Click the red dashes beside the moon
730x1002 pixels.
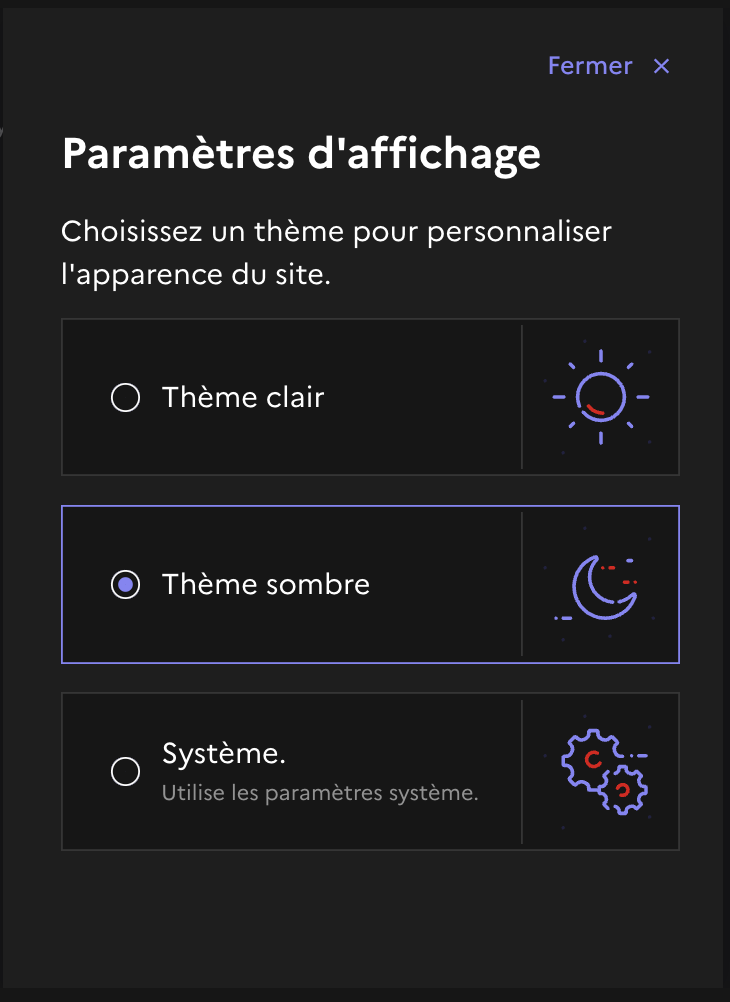click(x=628, y=581)
